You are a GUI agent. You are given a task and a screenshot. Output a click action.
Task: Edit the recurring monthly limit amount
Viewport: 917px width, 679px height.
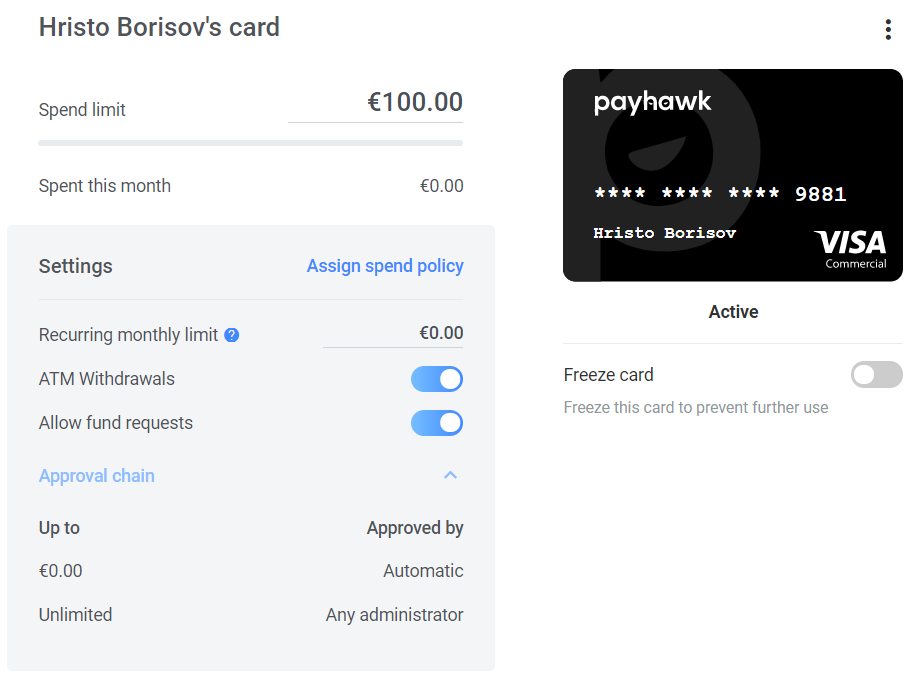pos(393,333)
